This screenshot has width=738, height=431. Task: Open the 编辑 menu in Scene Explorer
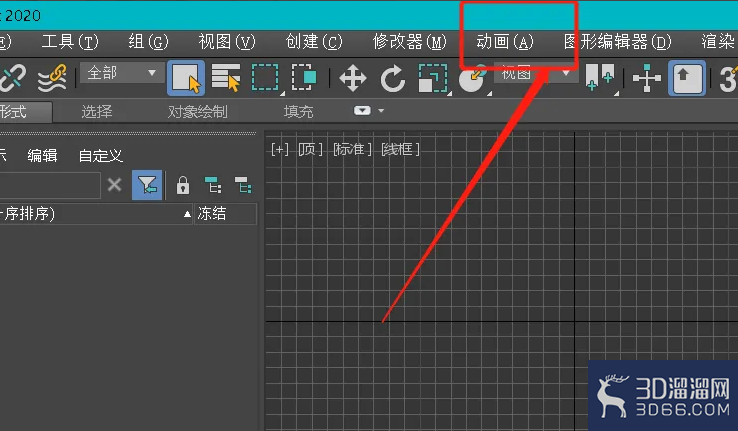(x=42, y=155)
